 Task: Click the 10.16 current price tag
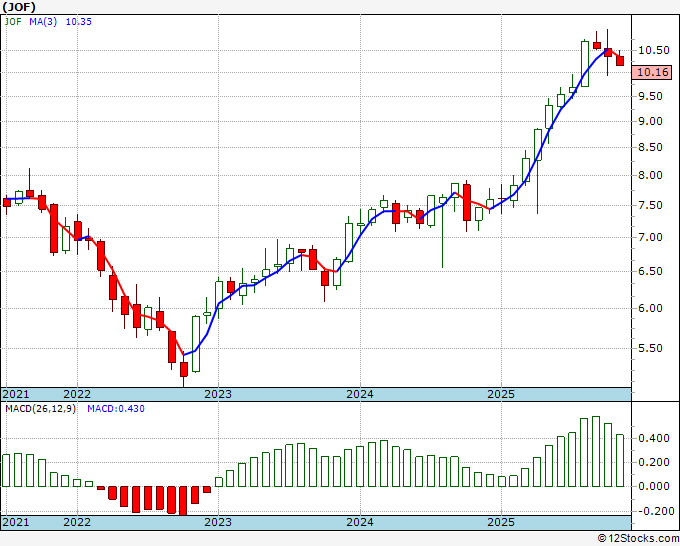point(652,72)
